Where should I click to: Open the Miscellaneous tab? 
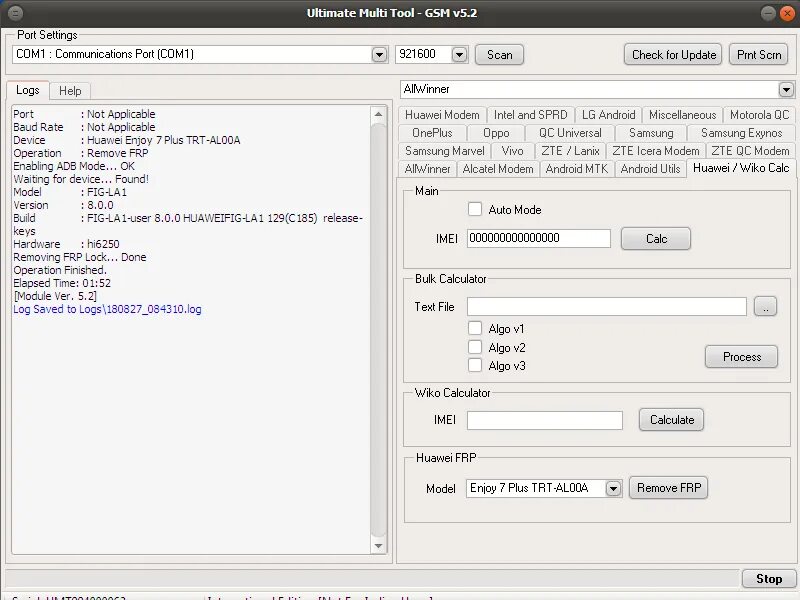click(x=683, y=115)
